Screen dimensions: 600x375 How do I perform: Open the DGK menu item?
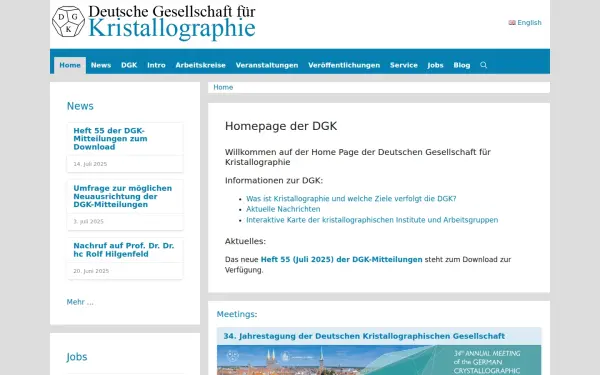coord(129,65)
